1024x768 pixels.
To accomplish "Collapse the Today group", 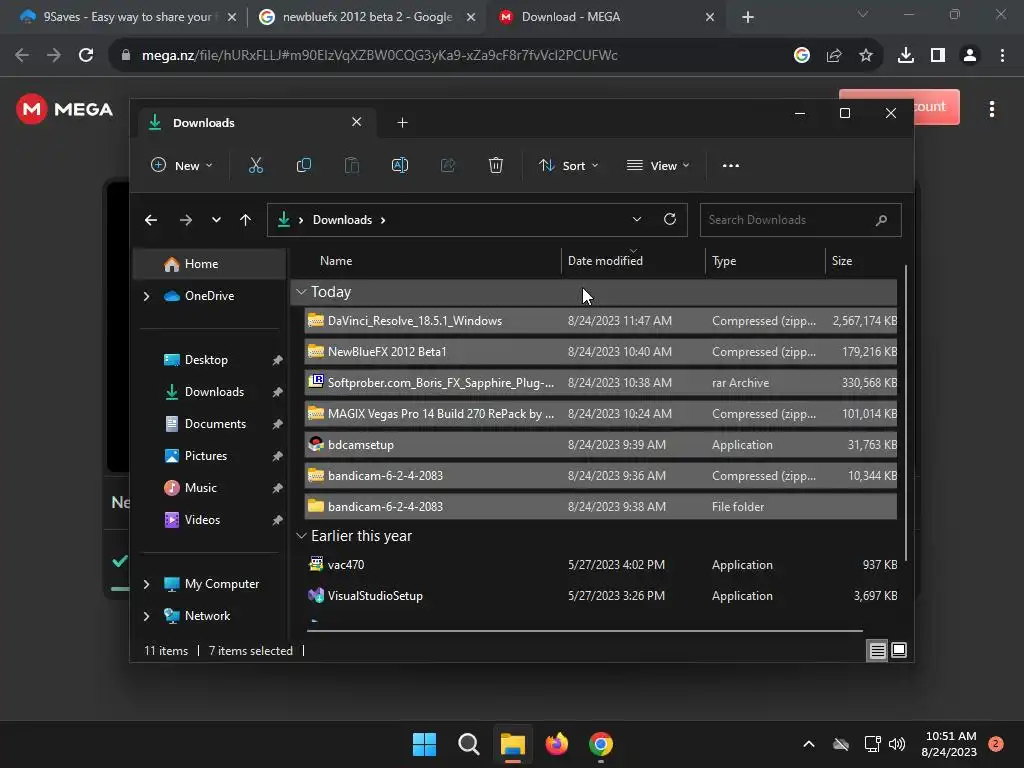I will pyautogui.click(x=301, y=292).
